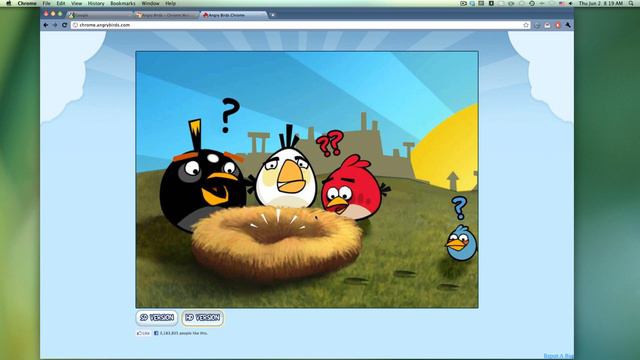Reload the page with the refresh icon
The image size is (640, 360).
click(64, 25)
